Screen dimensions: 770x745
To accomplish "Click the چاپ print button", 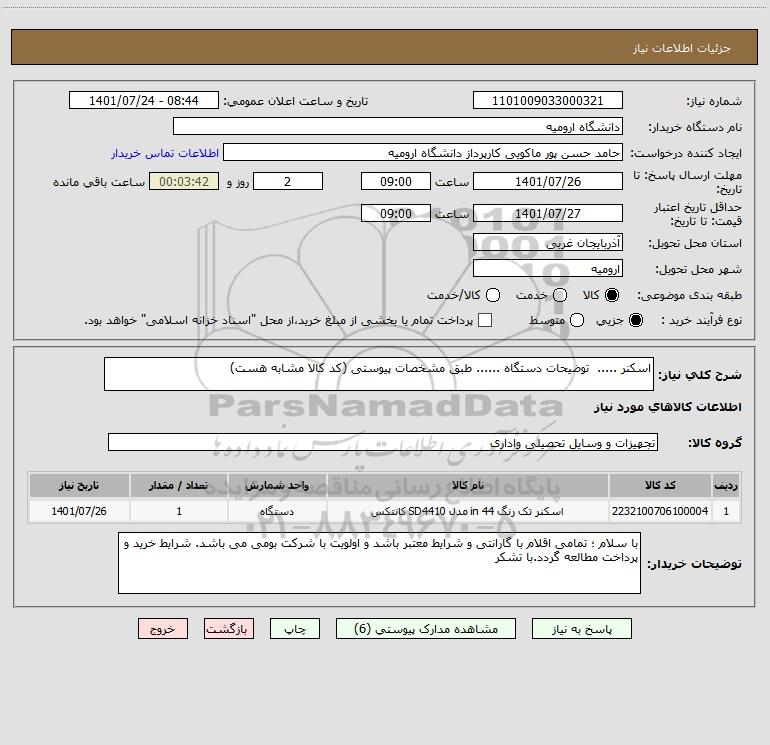I will tap(295, 629).
